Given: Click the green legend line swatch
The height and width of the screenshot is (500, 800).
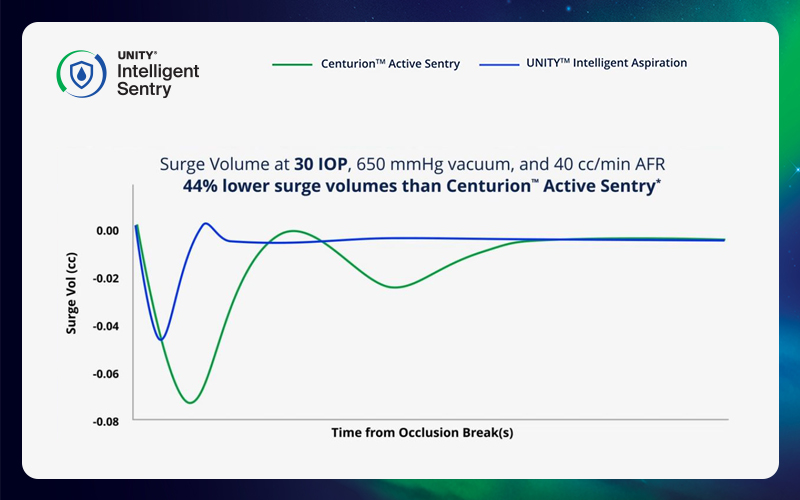Looking at the screenshot, I should click(292, 65).
